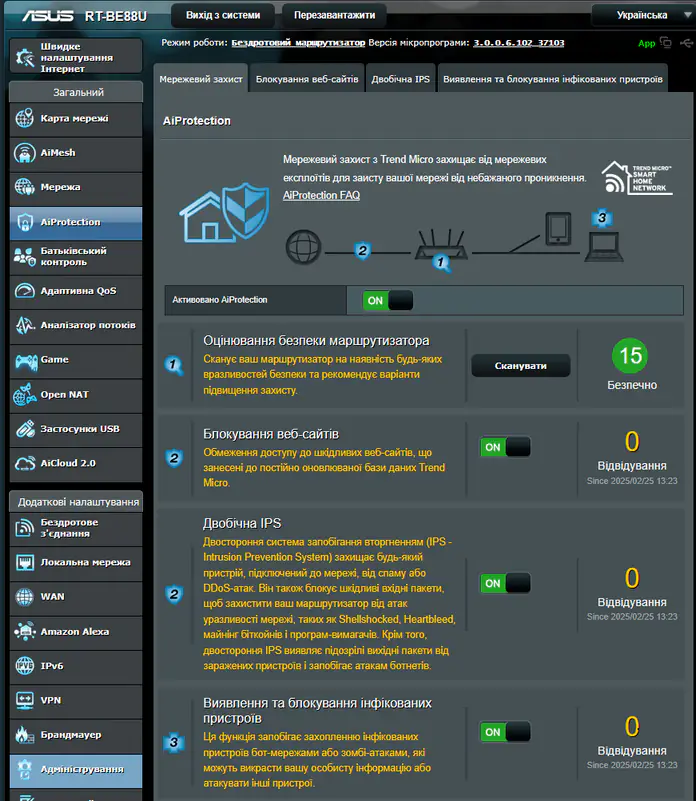Click the green 15 security score badge

pyautogui.click(x=631, y=356)
